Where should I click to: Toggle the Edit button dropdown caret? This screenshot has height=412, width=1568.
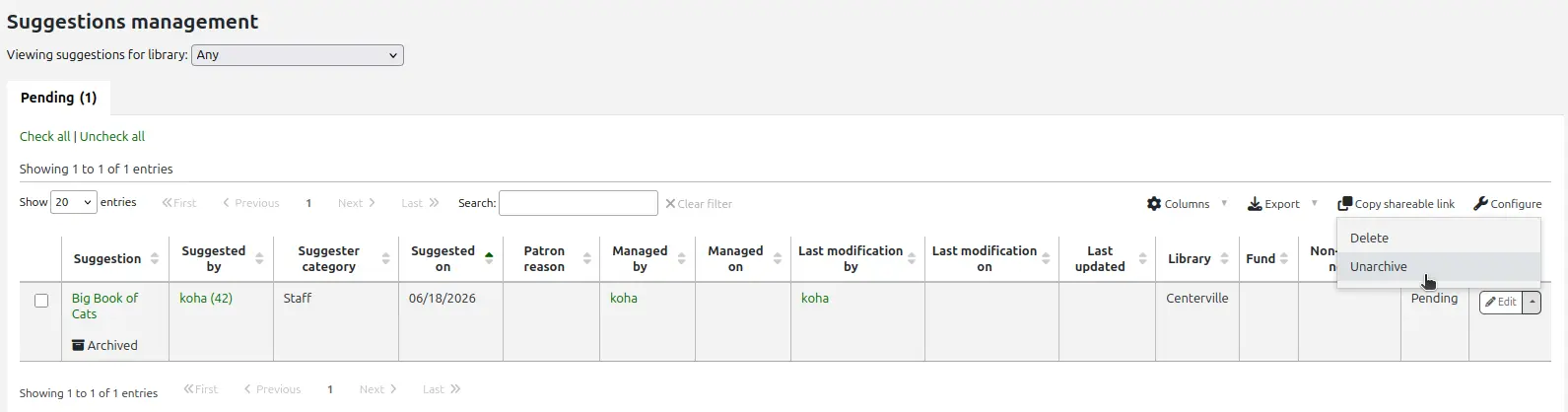(1532, 303)
